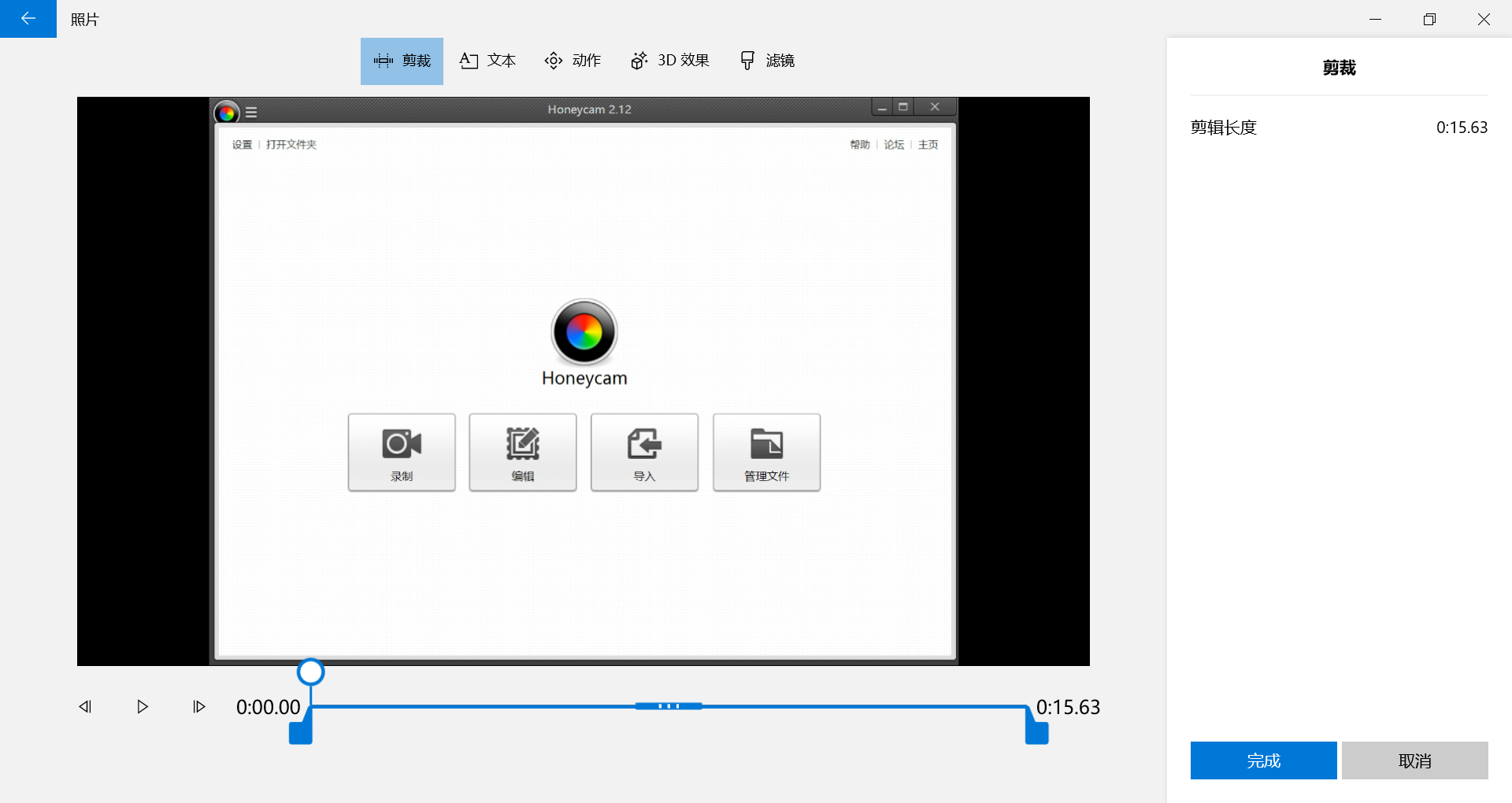This screenshot has width=1512, height=803.
Task: Click the 录制 record icon in preview
Action: coord(402,453)
